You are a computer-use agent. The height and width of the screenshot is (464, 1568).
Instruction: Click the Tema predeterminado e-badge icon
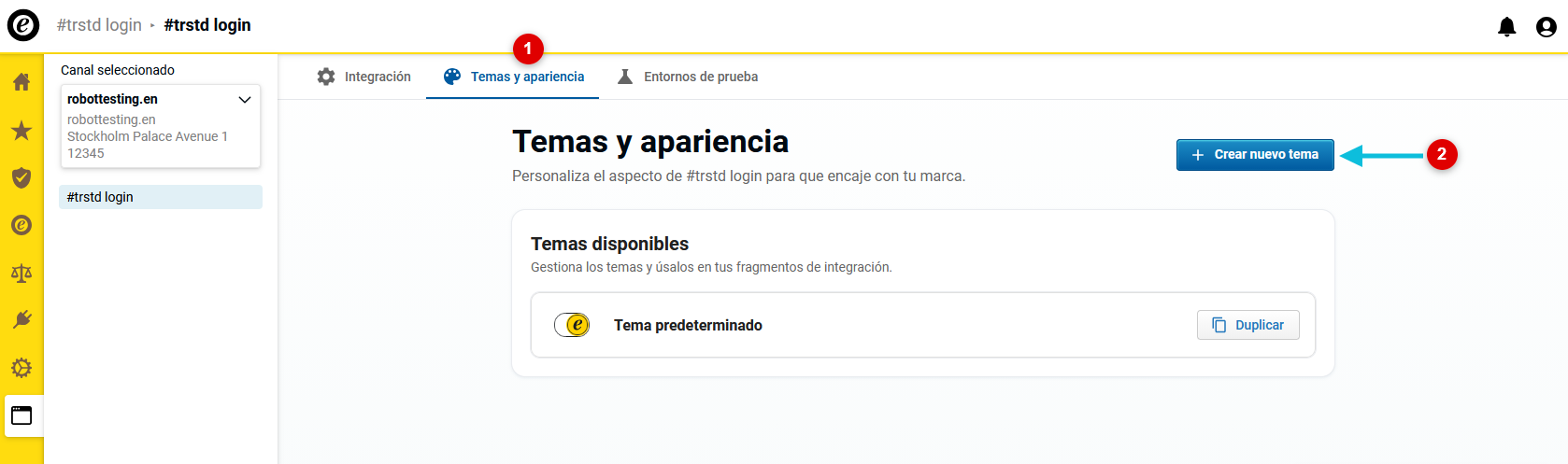pyautogui.click(x=572, y=325)
